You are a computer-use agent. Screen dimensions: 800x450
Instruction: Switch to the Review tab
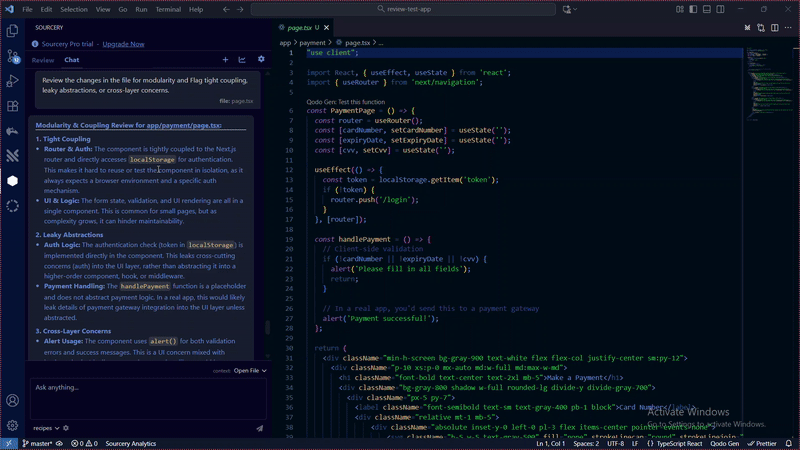tap(43, 60)
